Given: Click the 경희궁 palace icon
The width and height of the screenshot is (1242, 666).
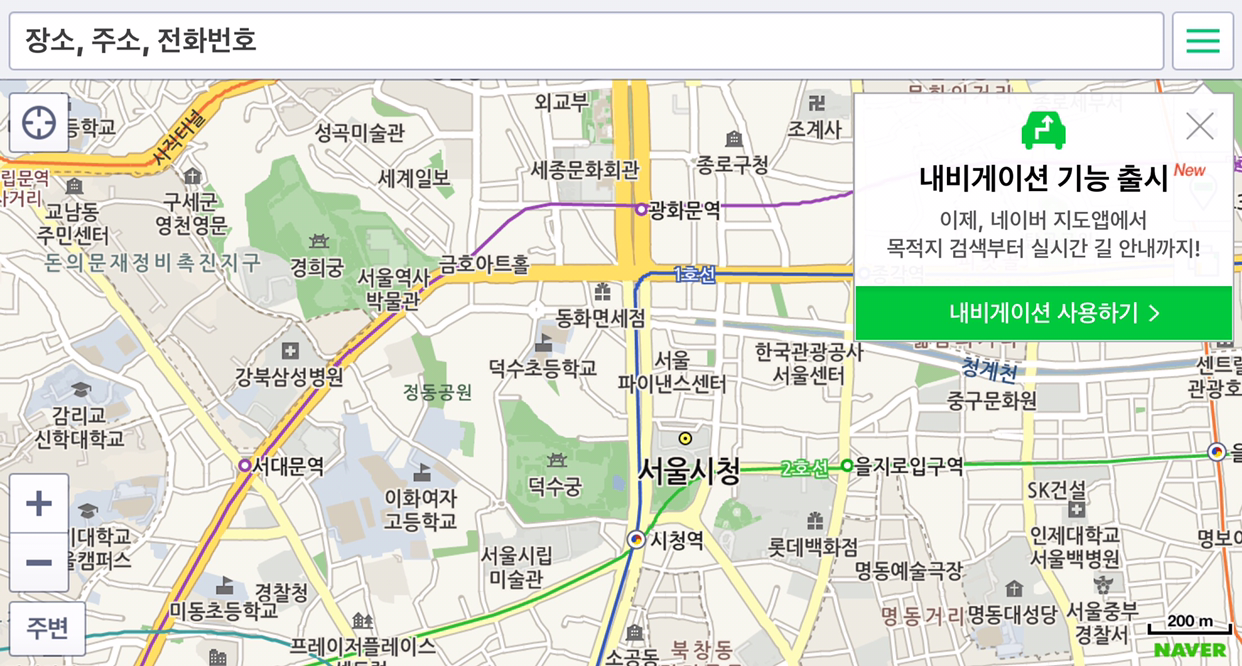Looking at the screenshot, I should tap(318, 240).
